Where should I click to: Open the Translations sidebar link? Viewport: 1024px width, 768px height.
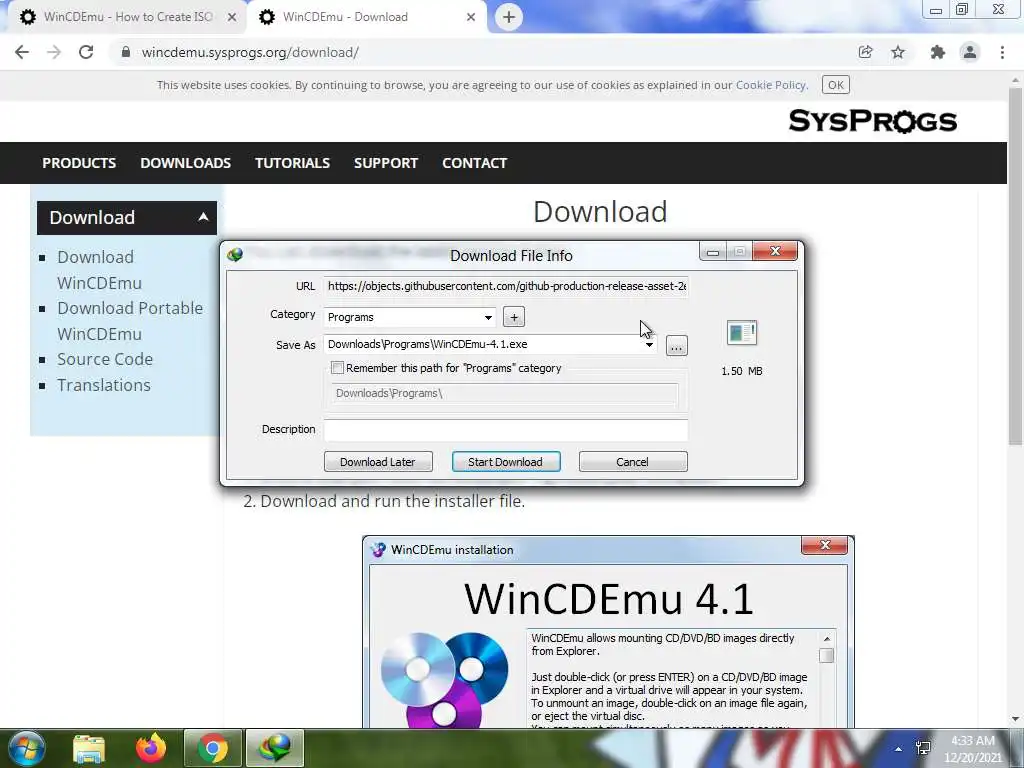point(104,385)
